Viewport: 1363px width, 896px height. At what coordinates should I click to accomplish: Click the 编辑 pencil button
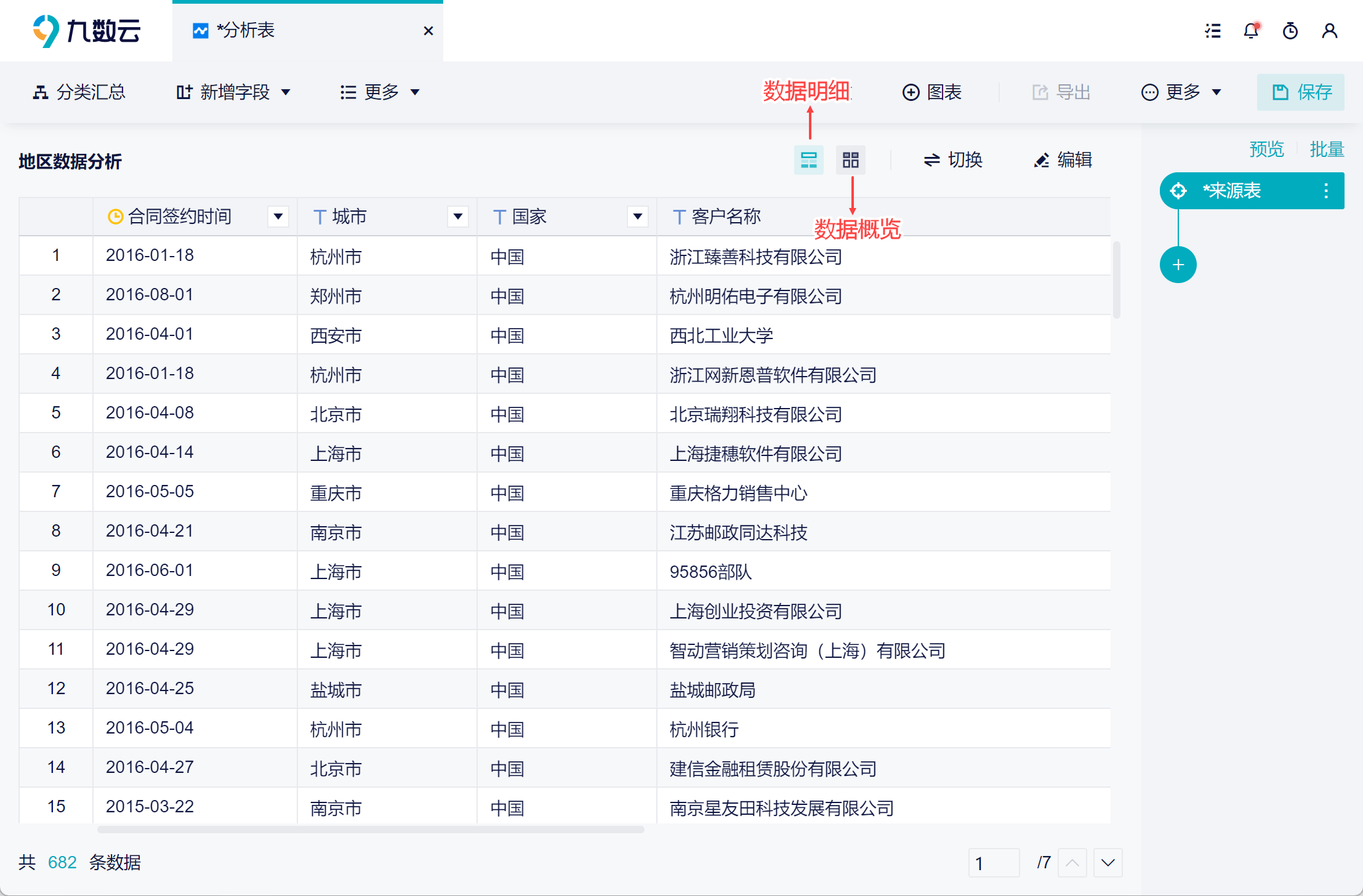coord(1063,160)
